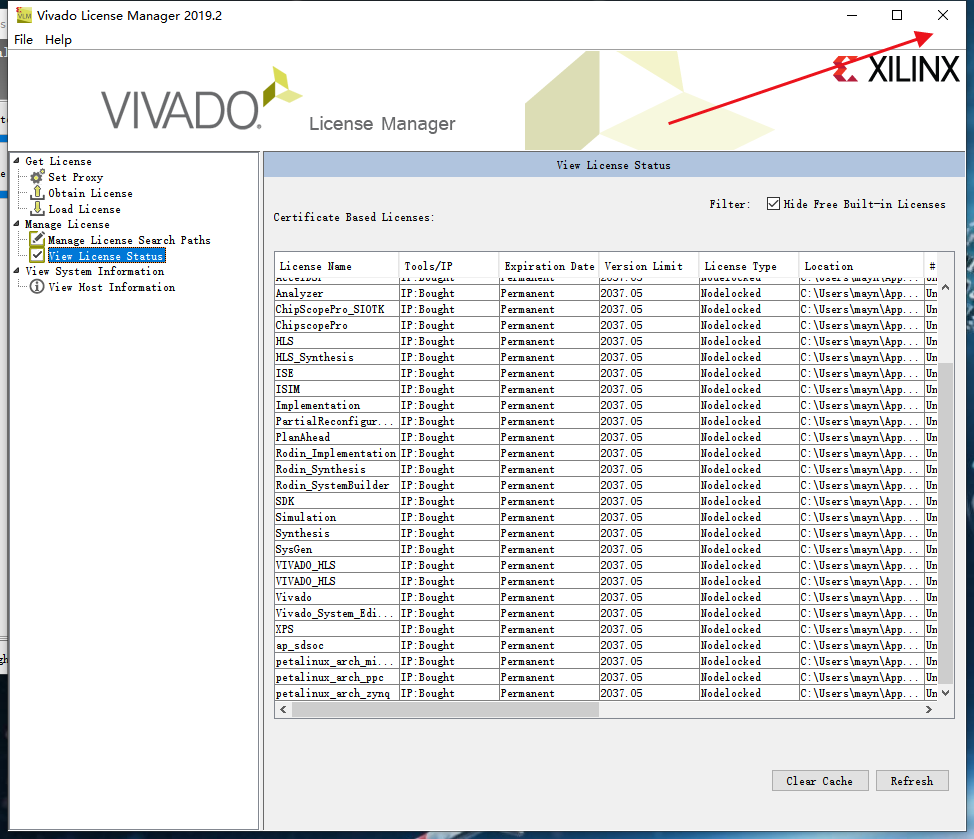
Task: Select the SysGen license row
Action: click(x=606, y=550)
